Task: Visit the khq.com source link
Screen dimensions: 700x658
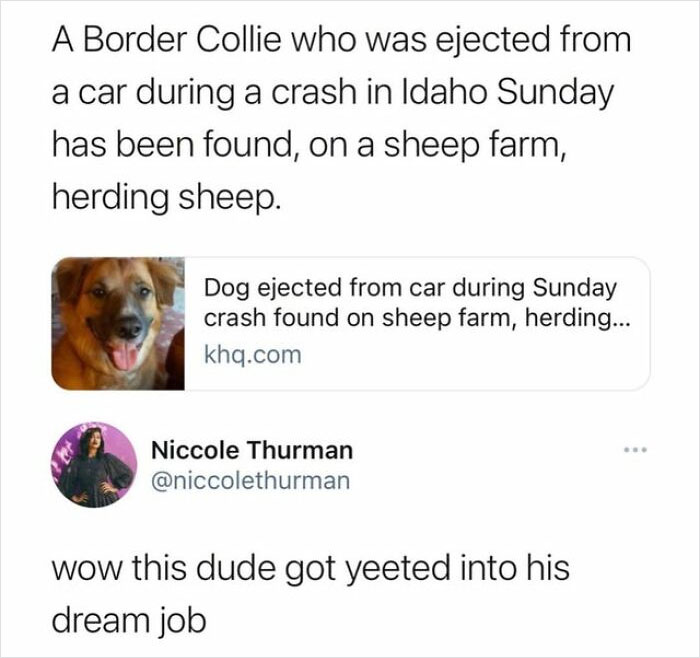Action: click(x=252, y=354)
